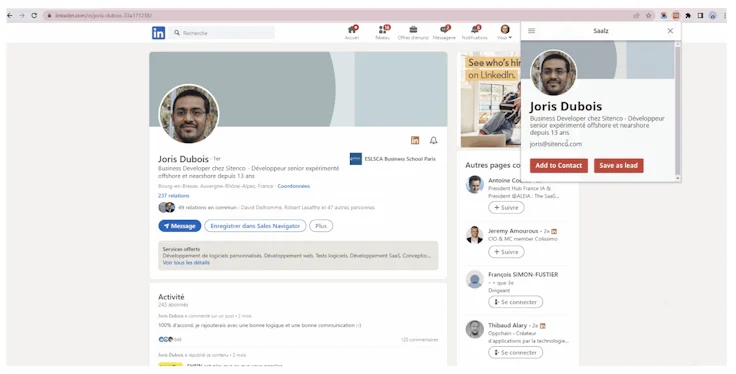Click the post reactions icons
The height and width of the screenshot is (374, 736).
pyautogui.click(x=166, y=339)
